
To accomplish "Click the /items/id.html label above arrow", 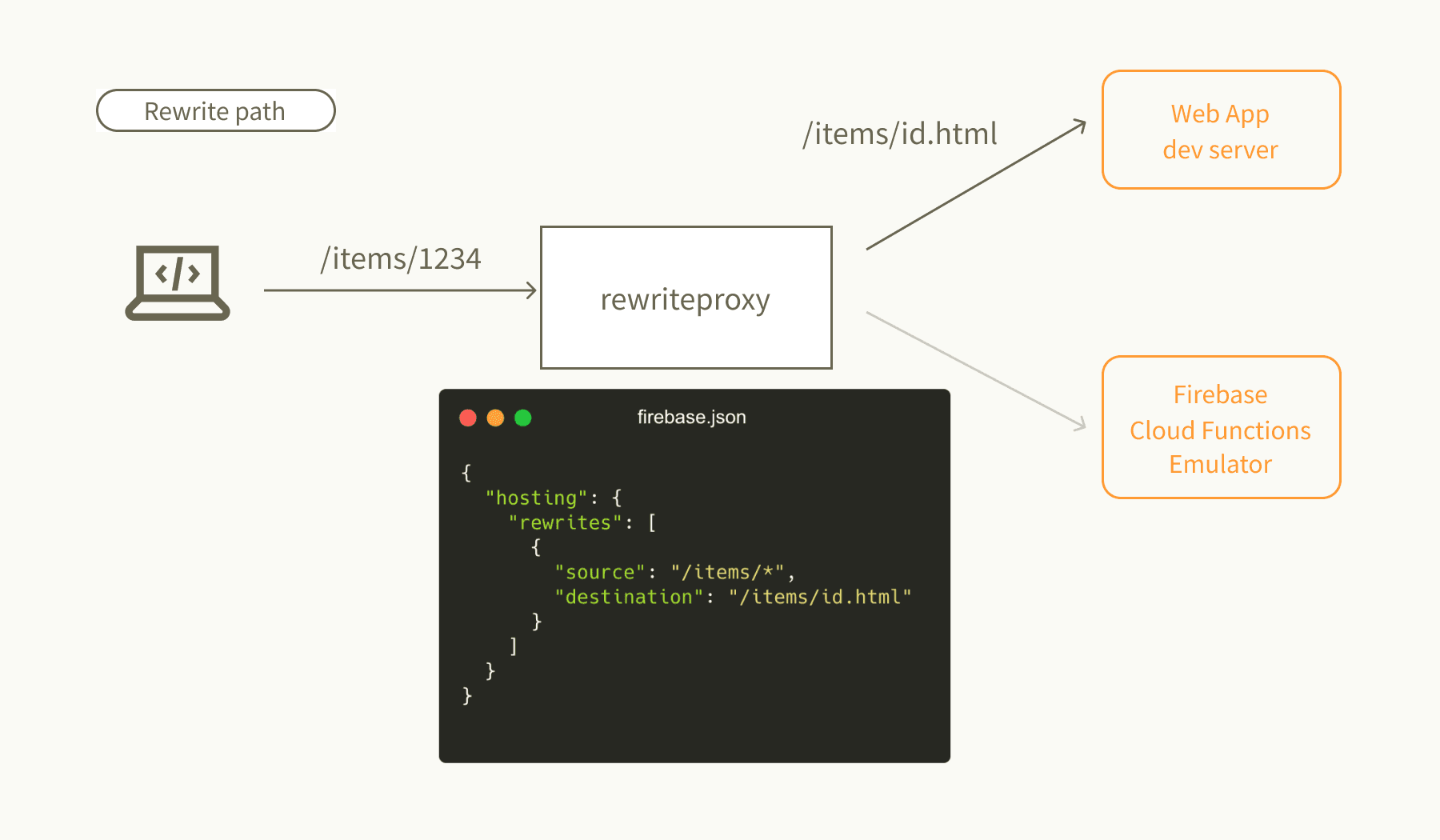I will pyautogui.click(x=900, y=134).
